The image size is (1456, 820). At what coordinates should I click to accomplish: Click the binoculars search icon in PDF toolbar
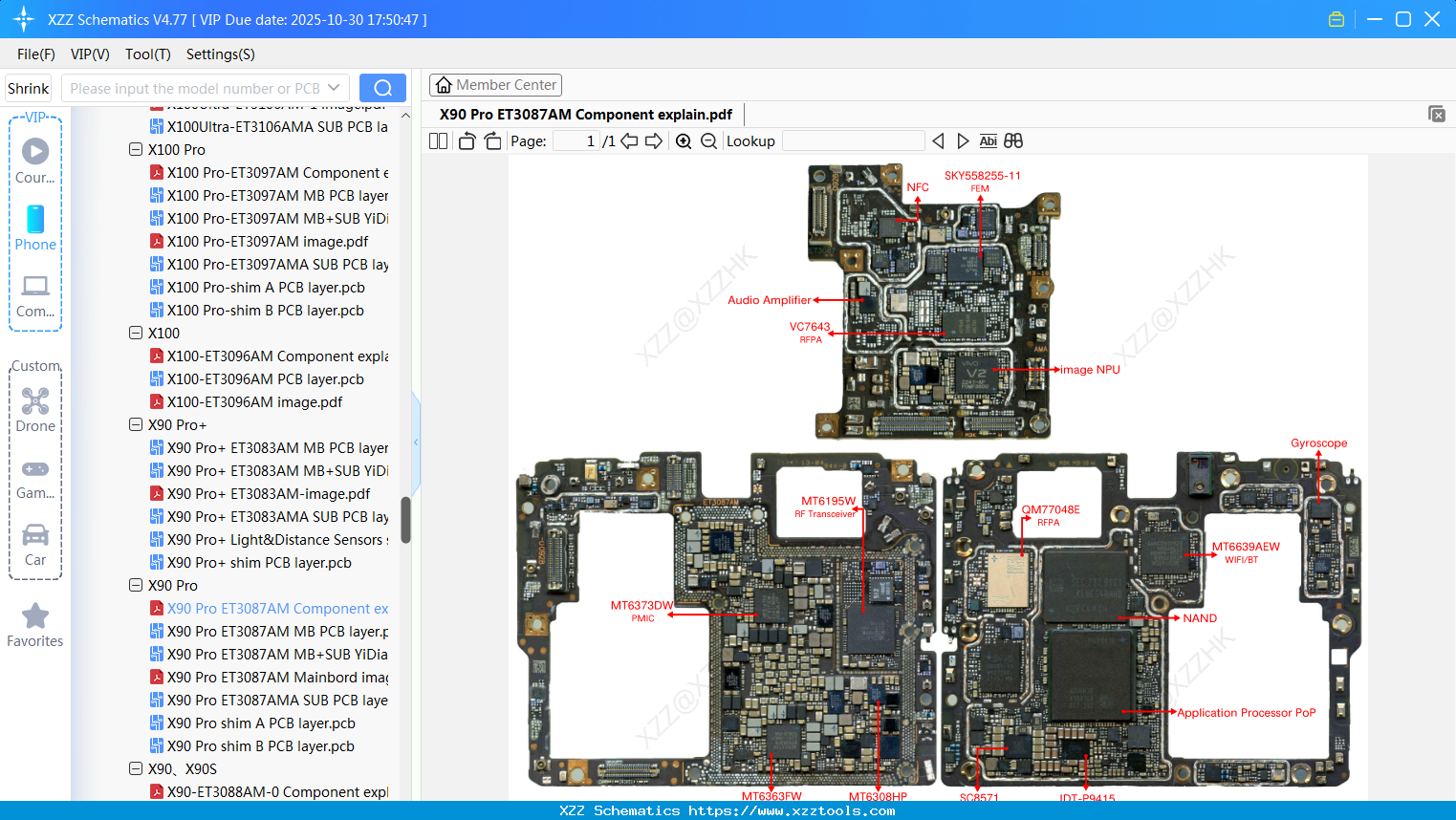click(x=1013, y=140)
